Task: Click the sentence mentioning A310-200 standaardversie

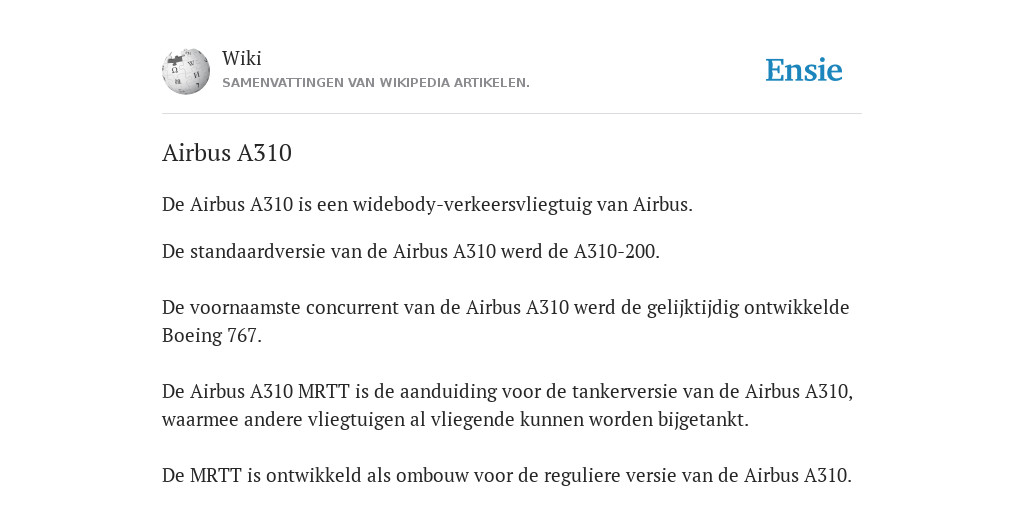Action: [411, 251]
